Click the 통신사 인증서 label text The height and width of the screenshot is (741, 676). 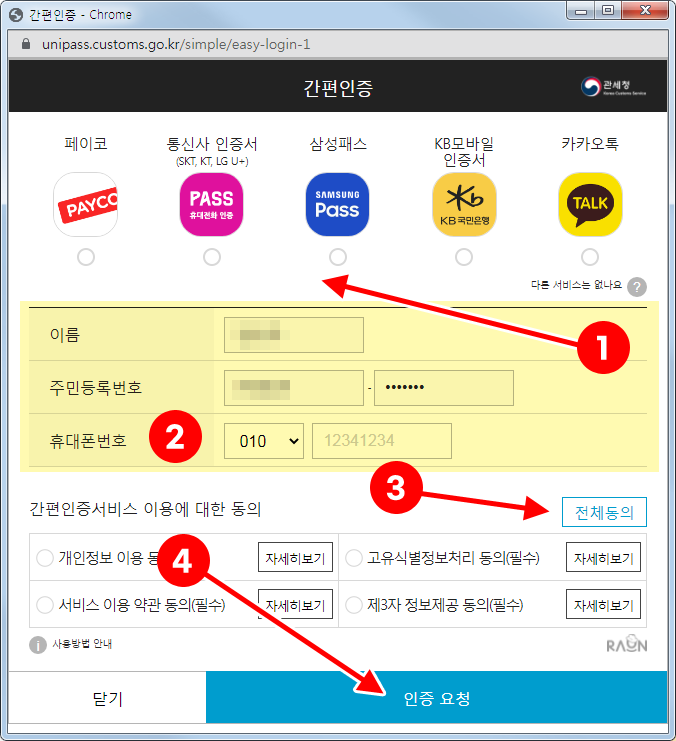click(x=212, y=144)
